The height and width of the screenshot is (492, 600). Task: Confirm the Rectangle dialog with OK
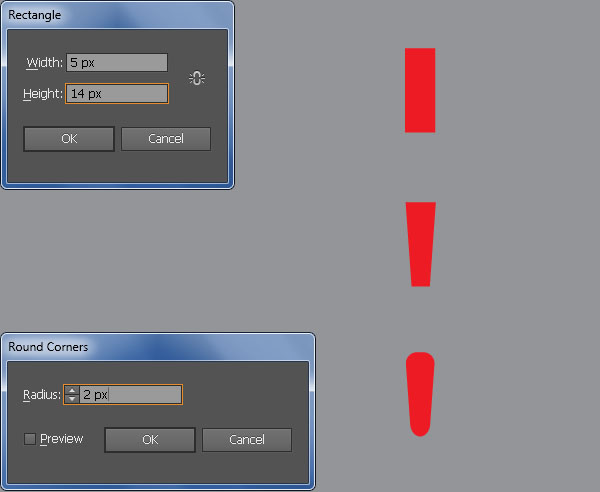pyautogui.click(x=69, y=139)
